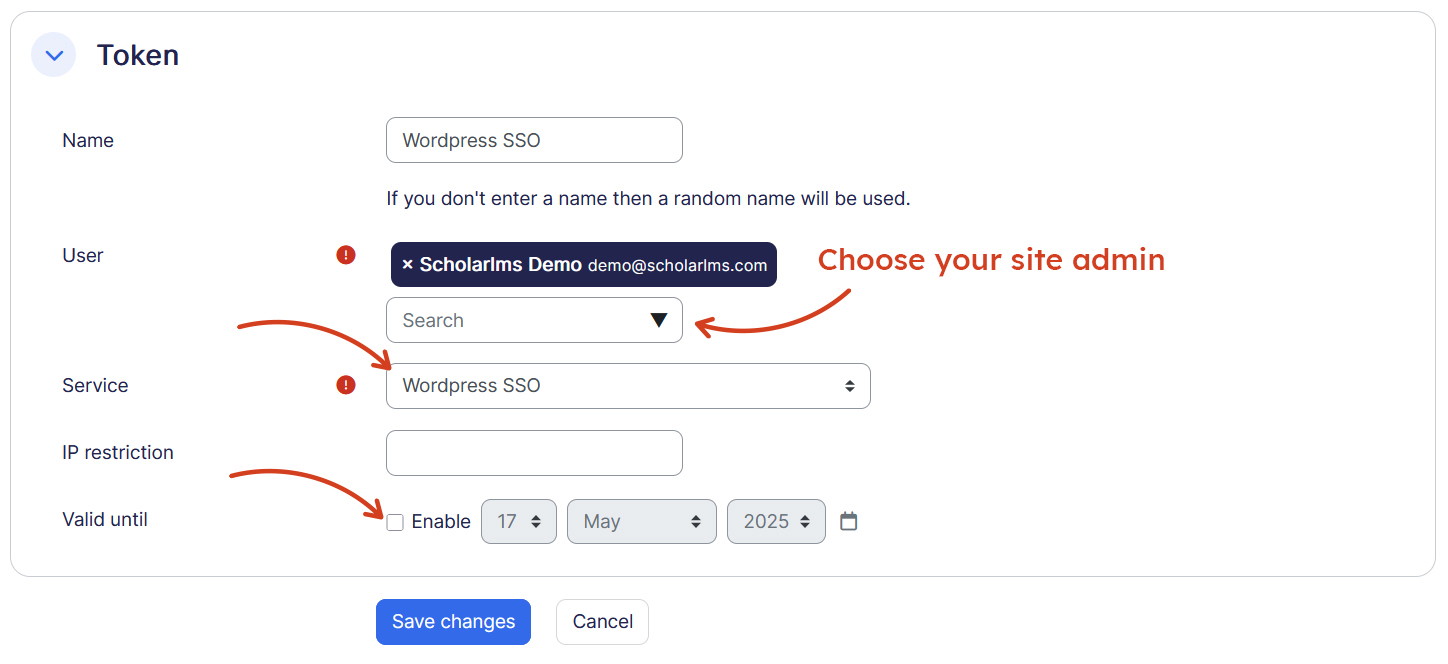Screen dimensions: 1448x664
Task: Open the day dropdown showing 17
Action: [x=519, y=521]
